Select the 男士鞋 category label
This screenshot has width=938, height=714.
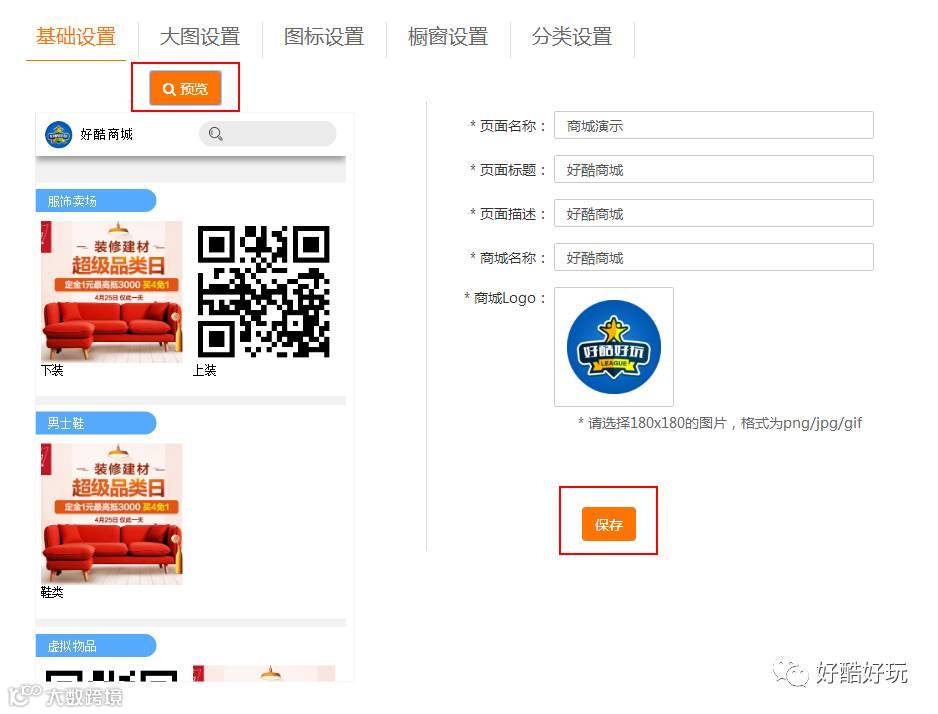96,423
